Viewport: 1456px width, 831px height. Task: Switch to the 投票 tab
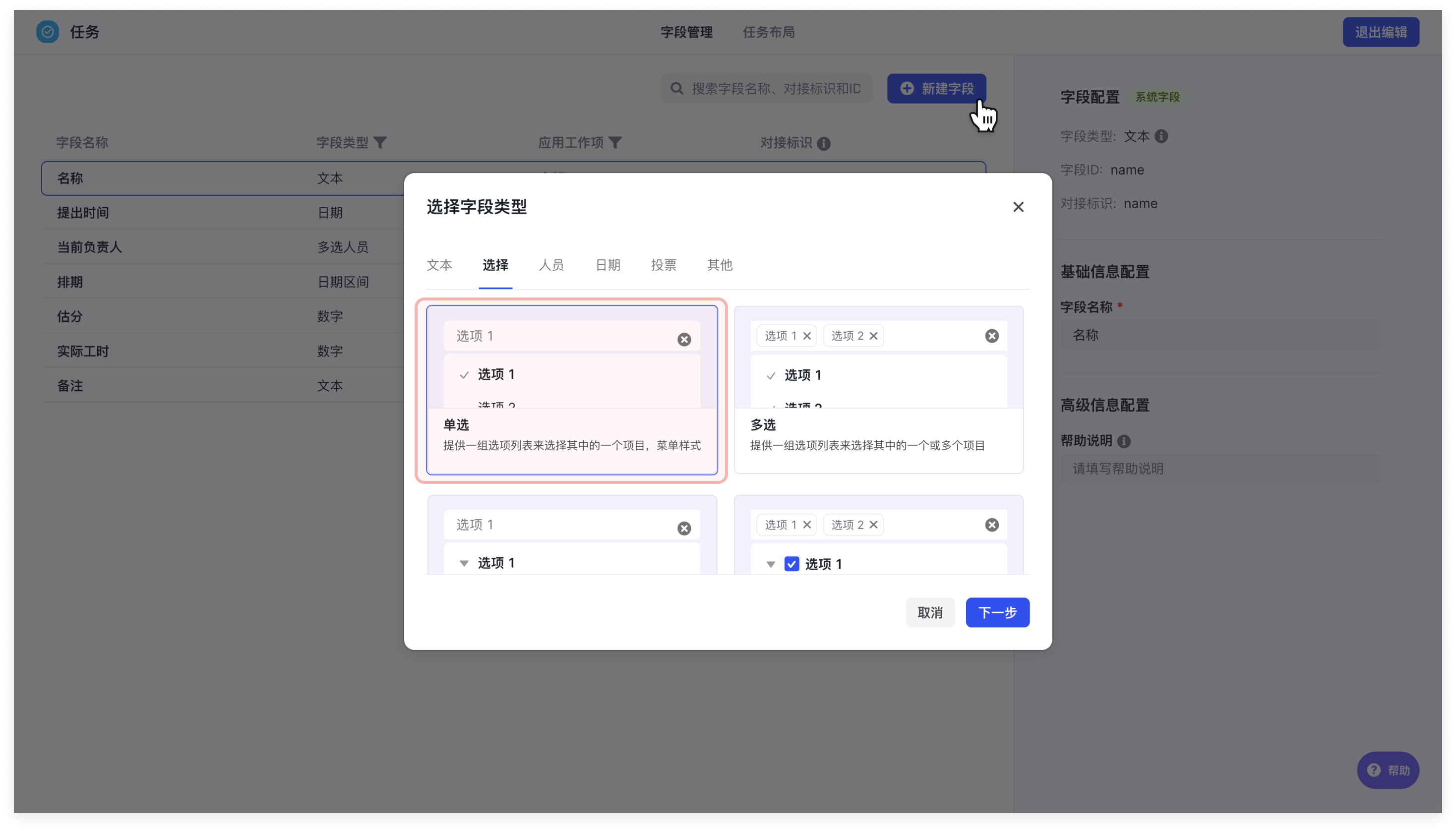pos(663,265)
